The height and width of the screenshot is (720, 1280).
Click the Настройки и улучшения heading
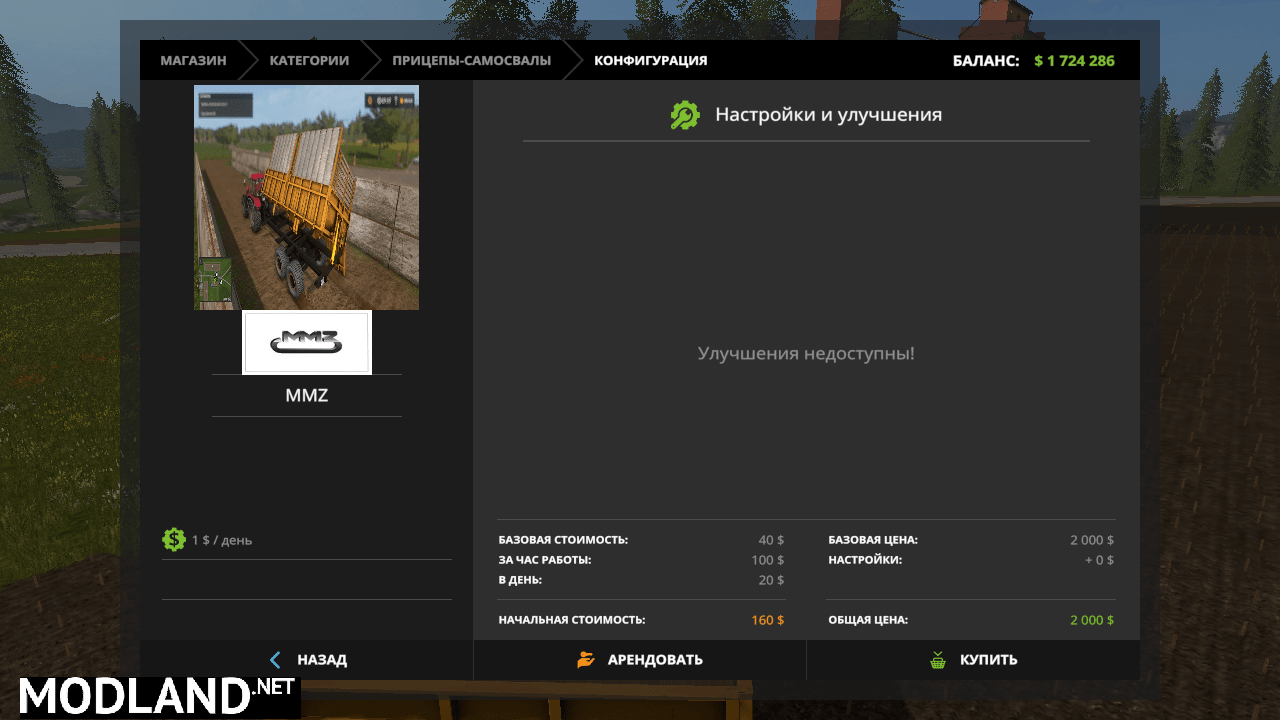[x=828, y=115]
